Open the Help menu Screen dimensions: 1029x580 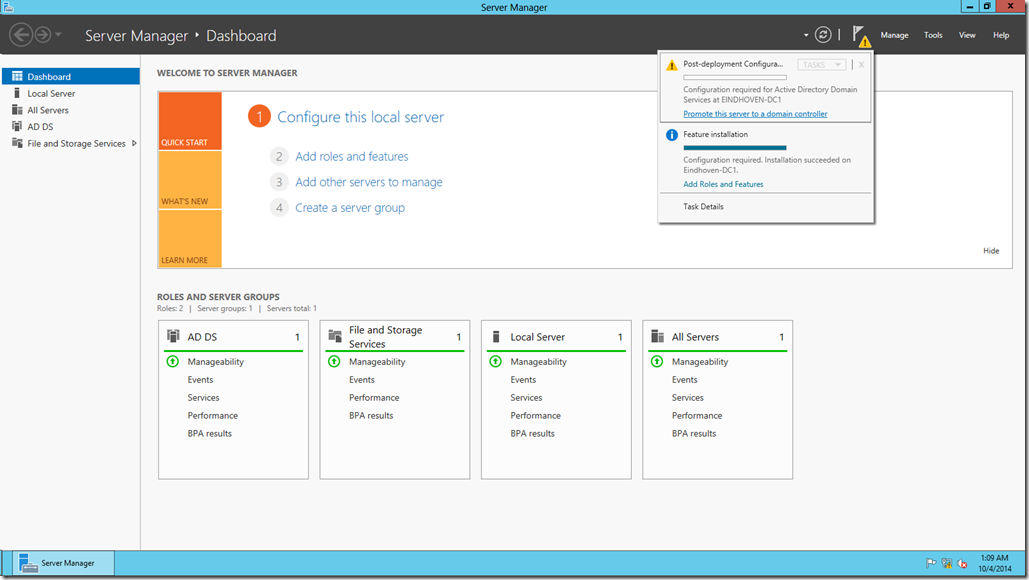[1001, 35]
